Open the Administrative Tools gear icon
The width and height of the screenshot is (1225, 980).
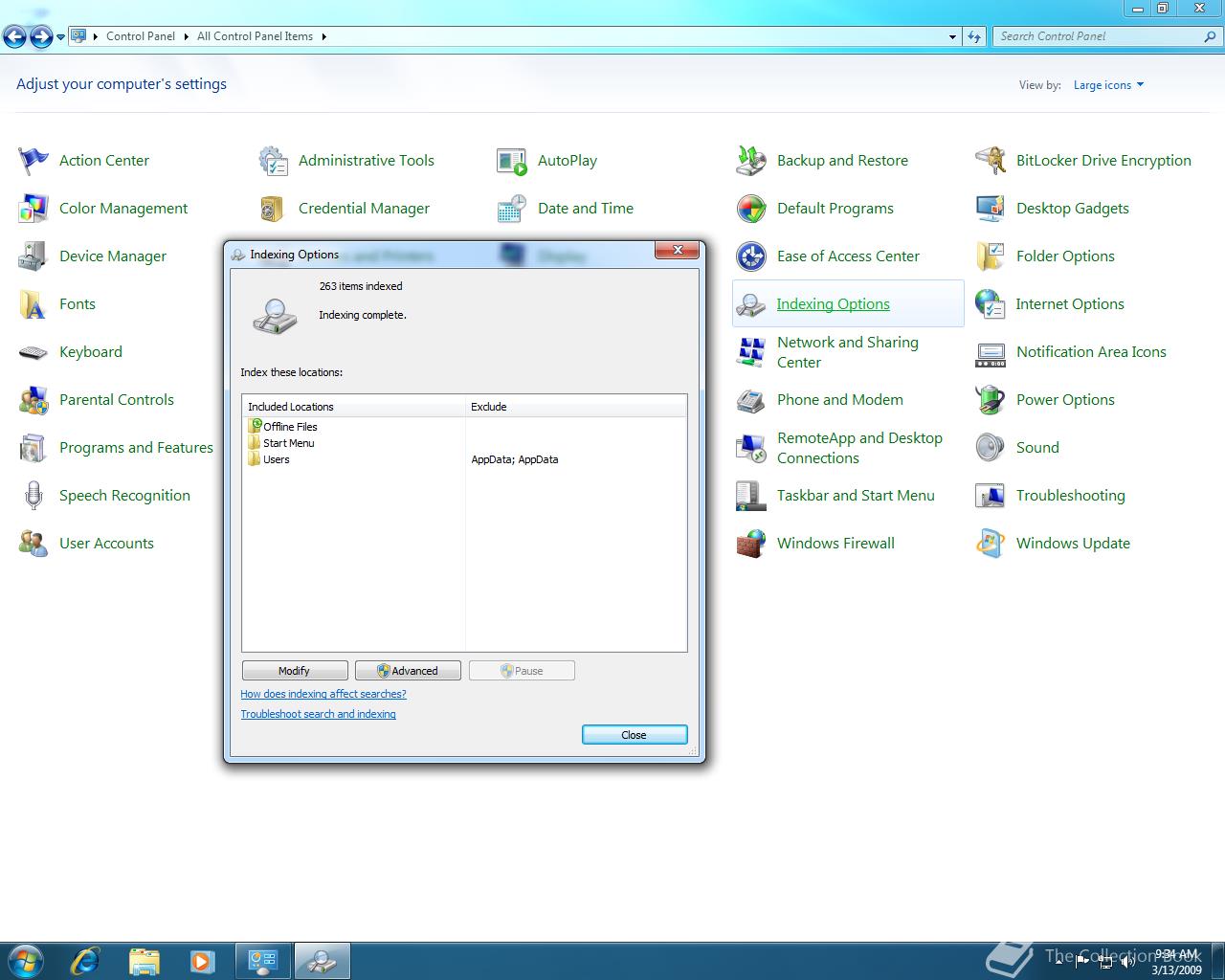pyautogui.click(x=273, y=161)
